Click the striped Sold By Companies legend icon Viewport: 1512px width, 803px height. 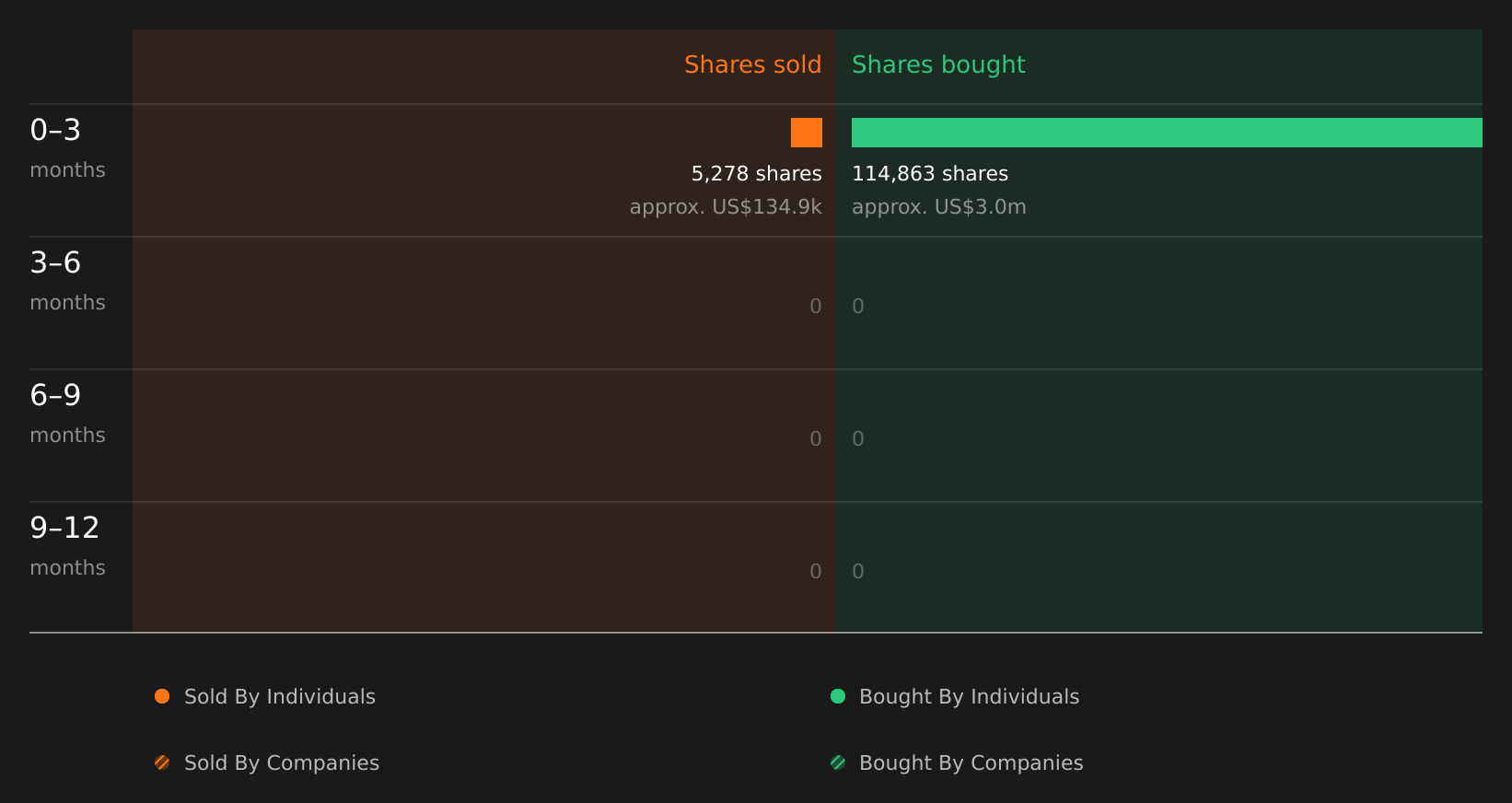(x=162, y=762)
